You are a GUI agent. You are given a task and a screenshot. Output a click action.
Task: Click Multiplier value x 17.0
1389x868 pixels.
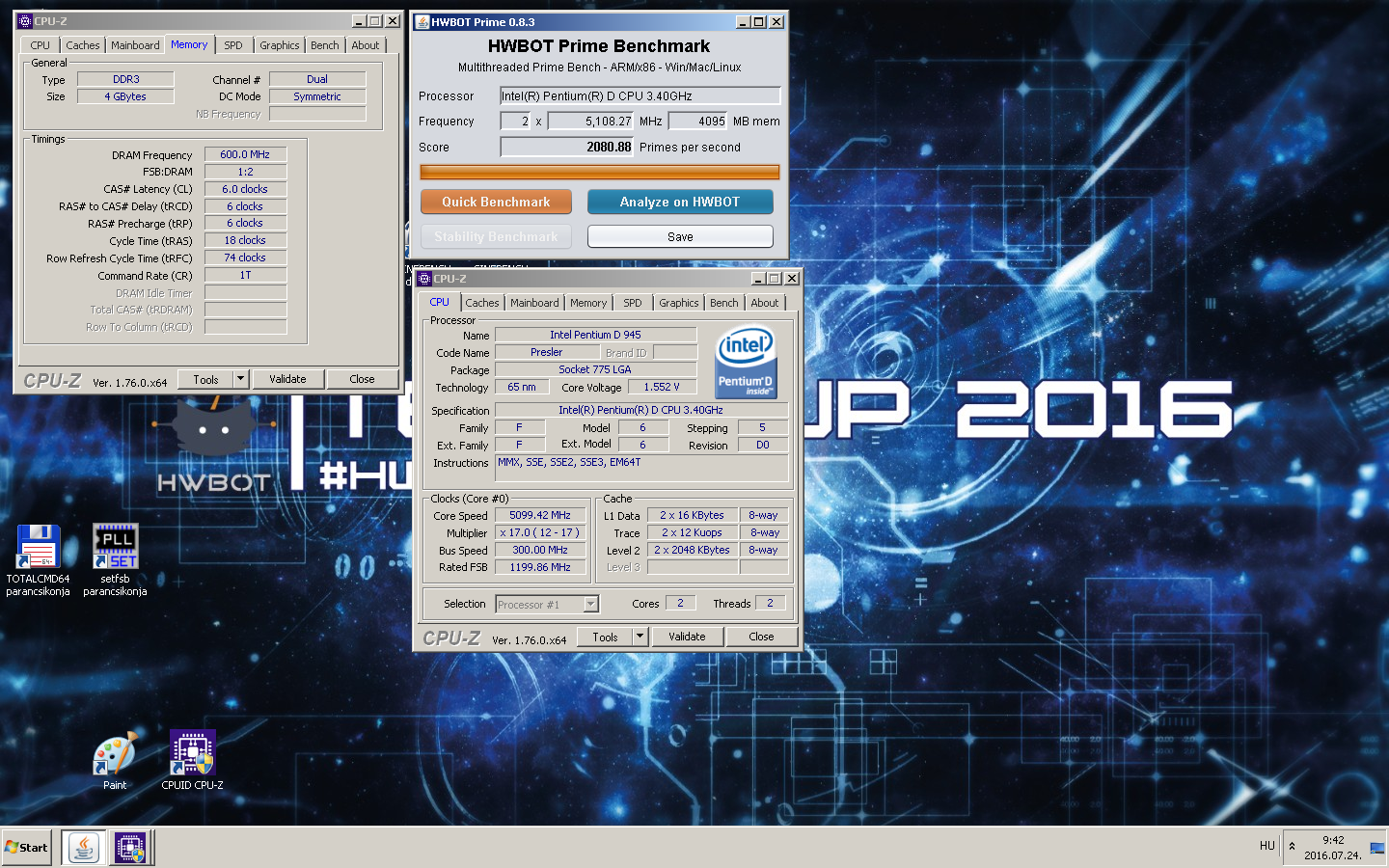click(x=540, y=532)
